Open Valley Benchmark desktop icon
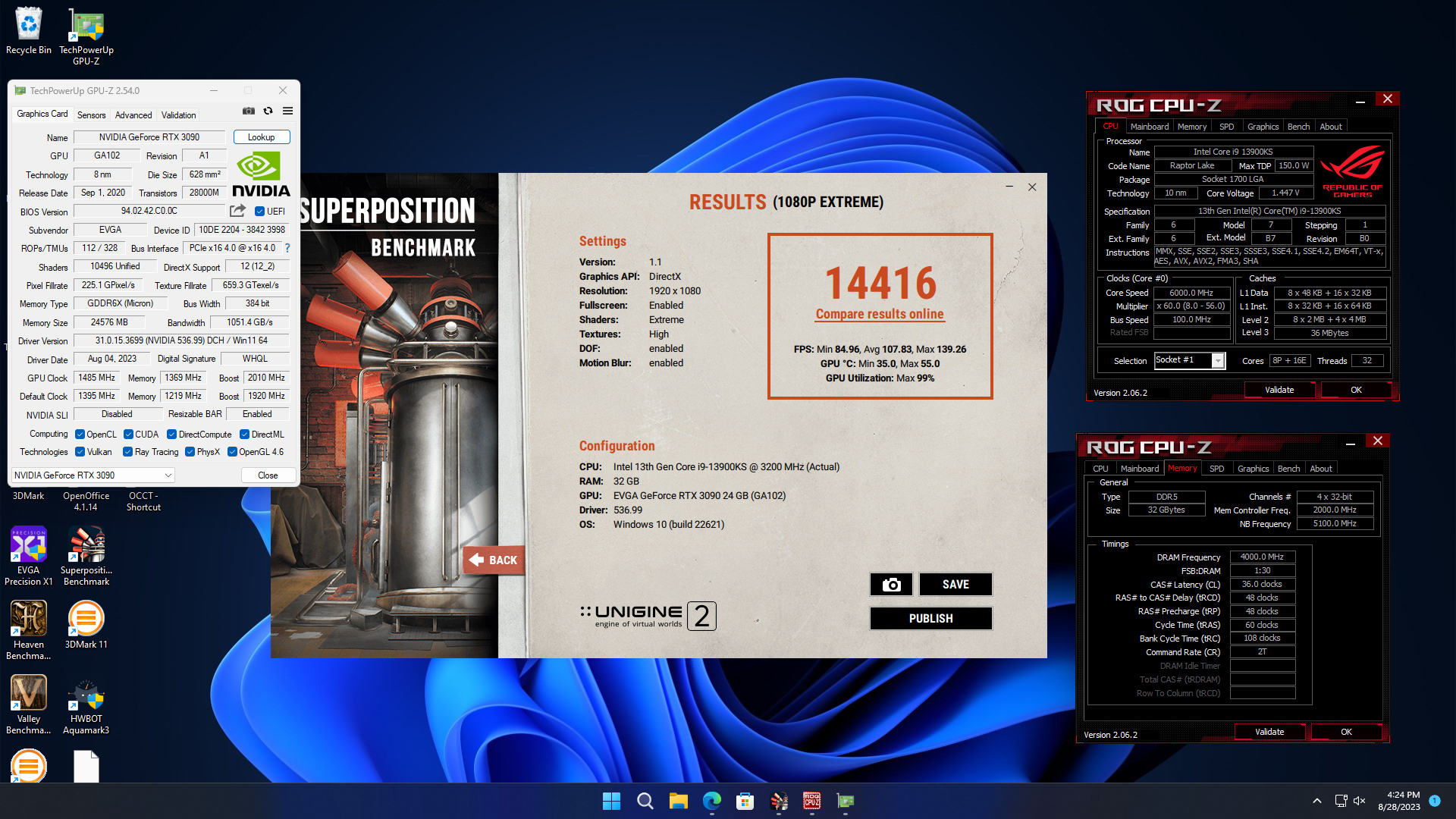The width and height of the screenshot is (1456, 819). 29,704
